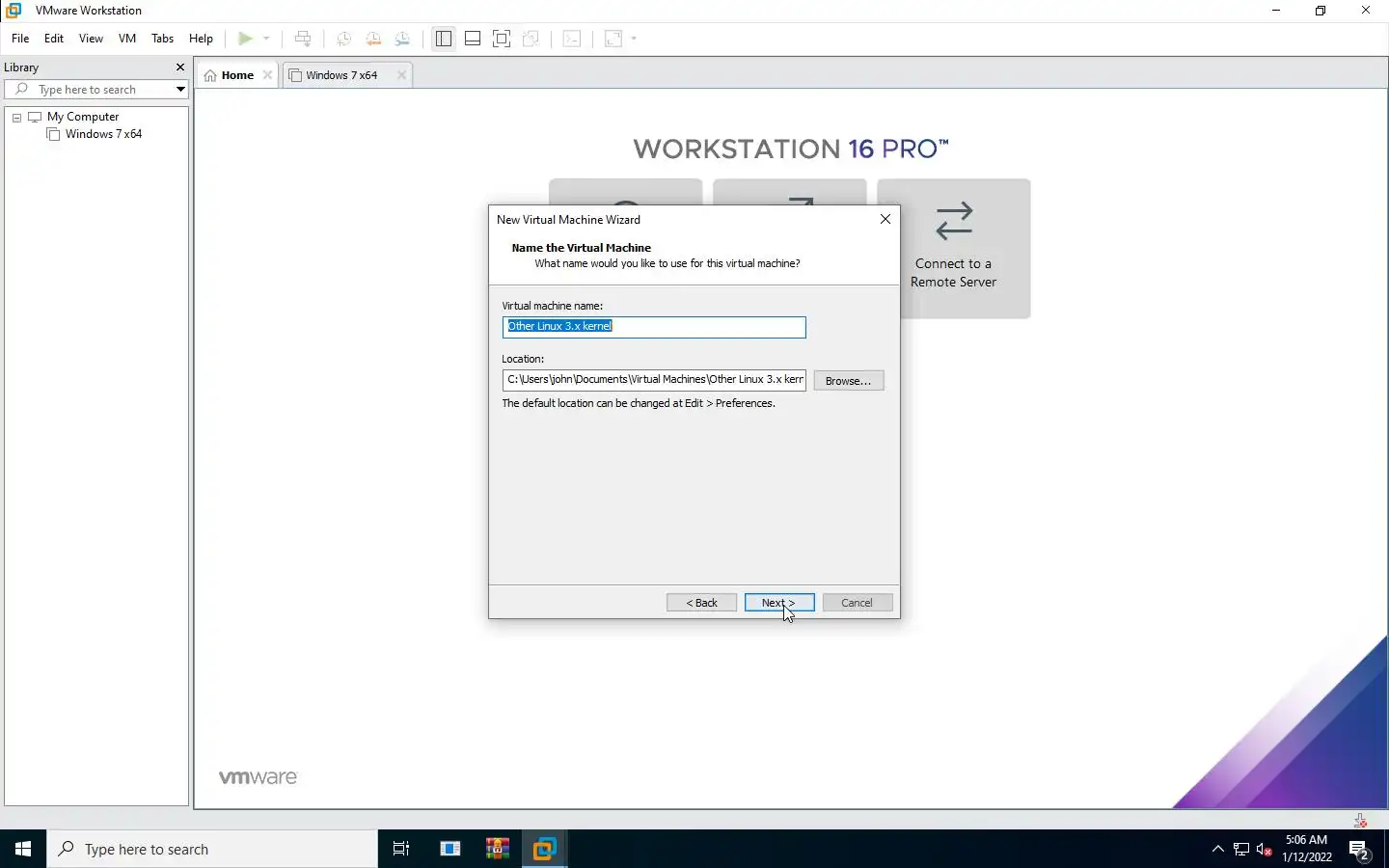Open the Snapshot Manager toolbar icon
Image resolution: width=1389 pixels, height=868 pixels.
[402, 39]
